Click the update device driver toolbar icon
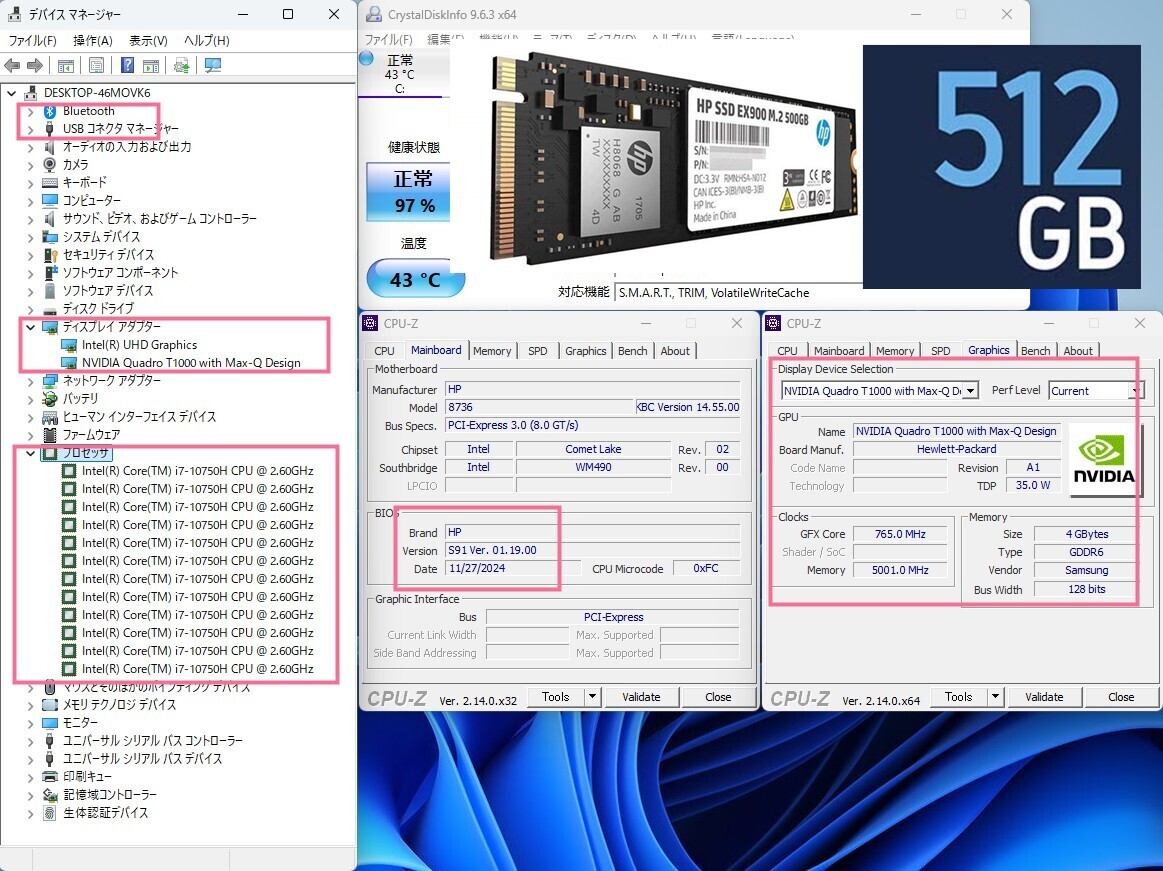This screenshot has width=1163, height=871. pyautogui.click(x=182, y=65)
